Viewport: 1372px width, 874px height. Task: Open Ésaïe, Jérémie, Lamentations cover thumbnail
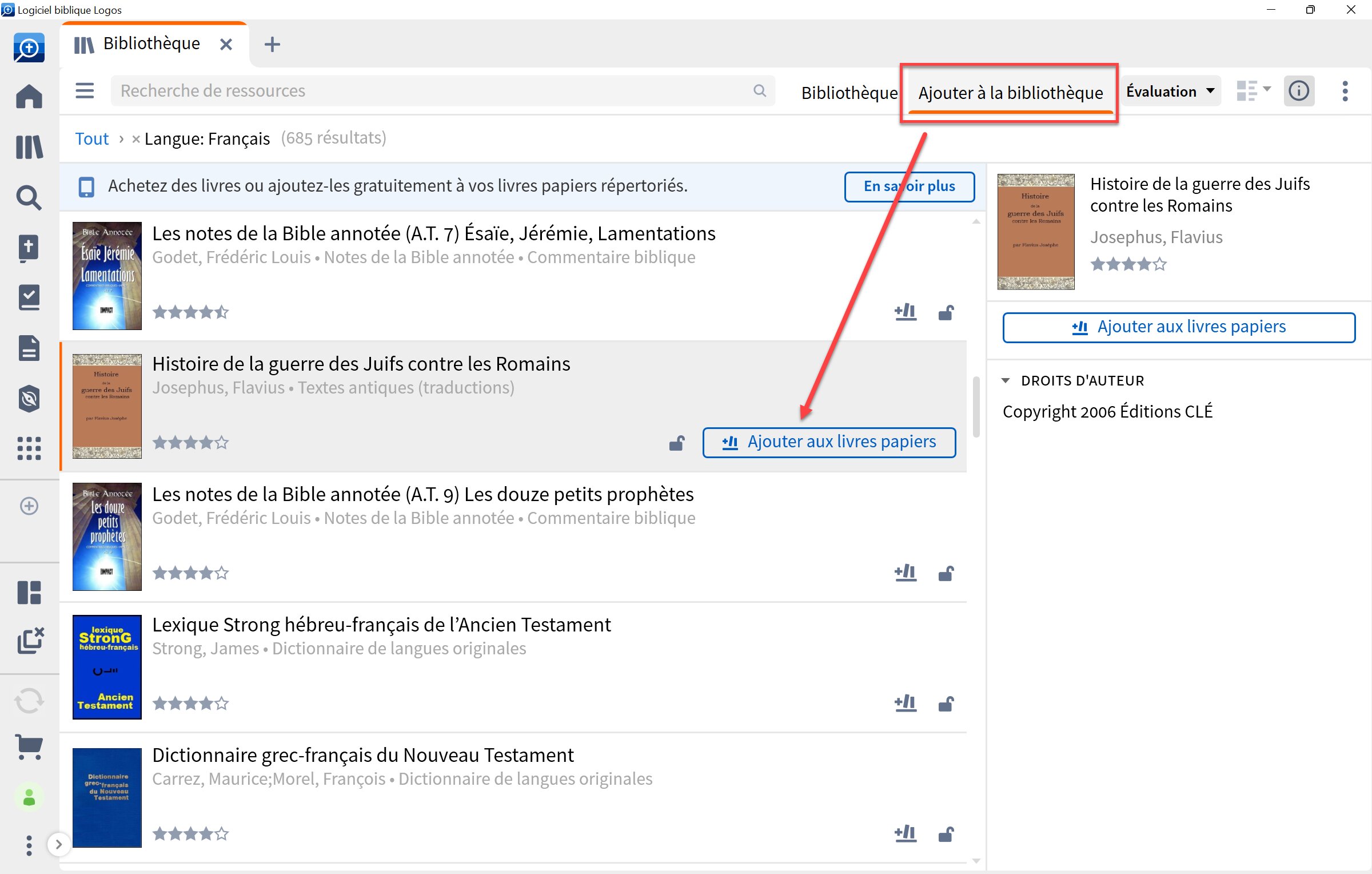(x=107, y=276)
